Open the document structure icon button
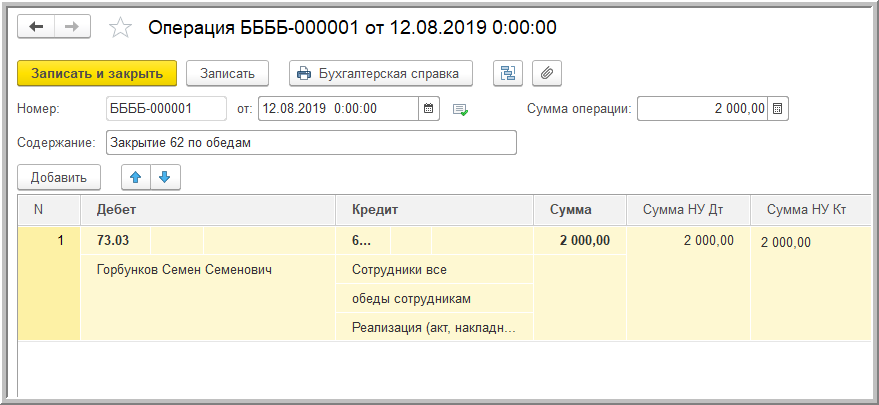Screen dimensions: 879x405 pos(508,73)
